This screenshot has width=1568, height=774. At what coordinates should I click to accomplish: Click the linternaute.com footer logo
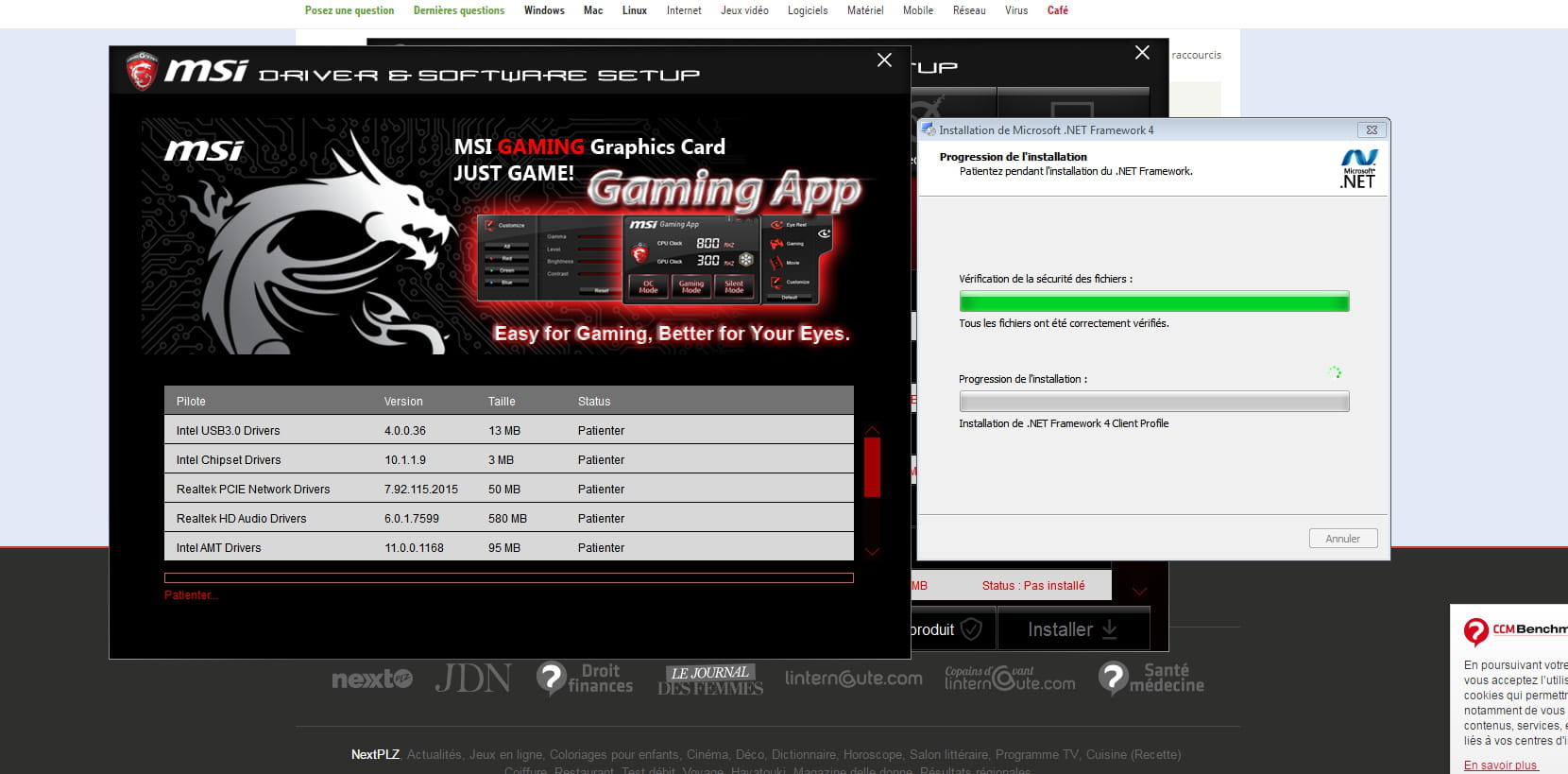[x=854, y=678]
